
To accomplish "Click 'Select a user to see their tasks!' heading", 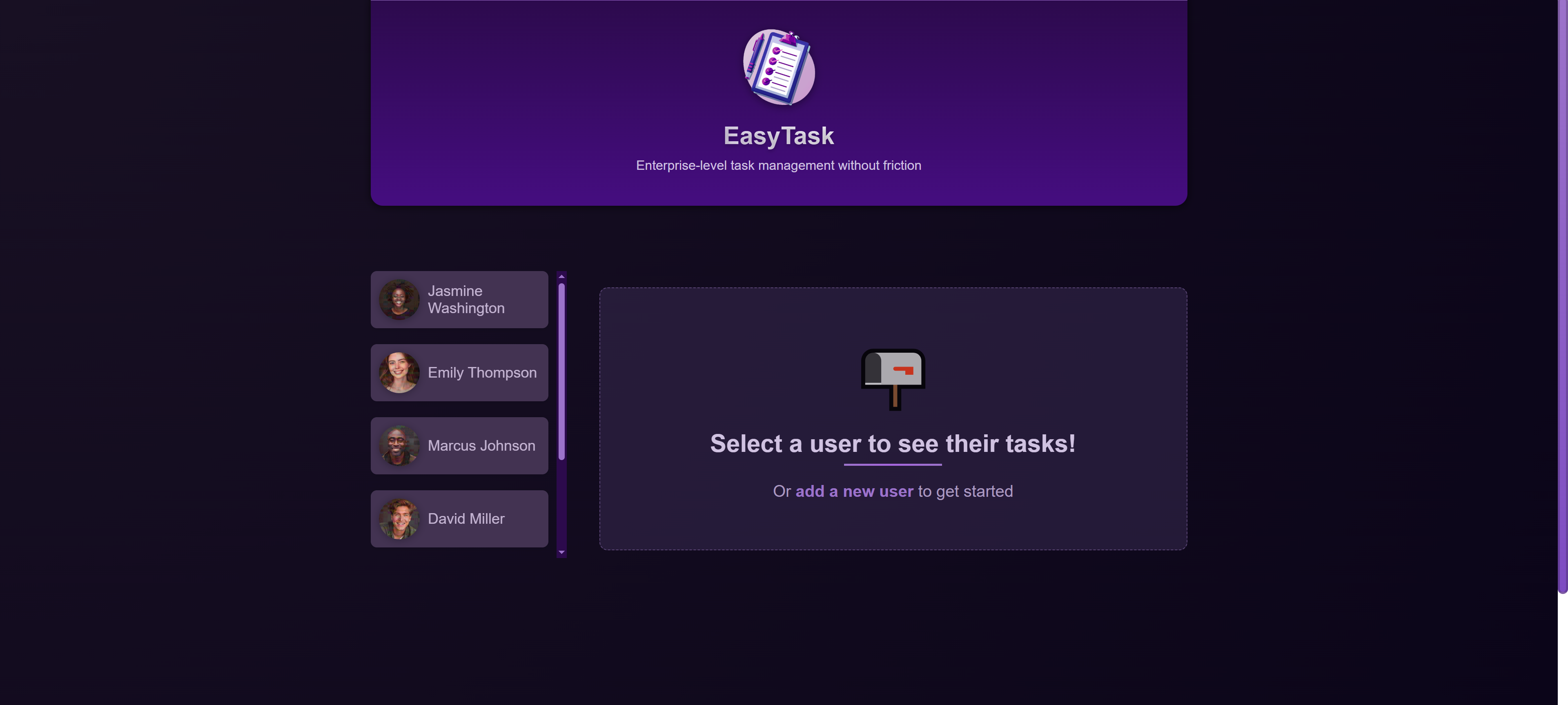I will [892, 443].
